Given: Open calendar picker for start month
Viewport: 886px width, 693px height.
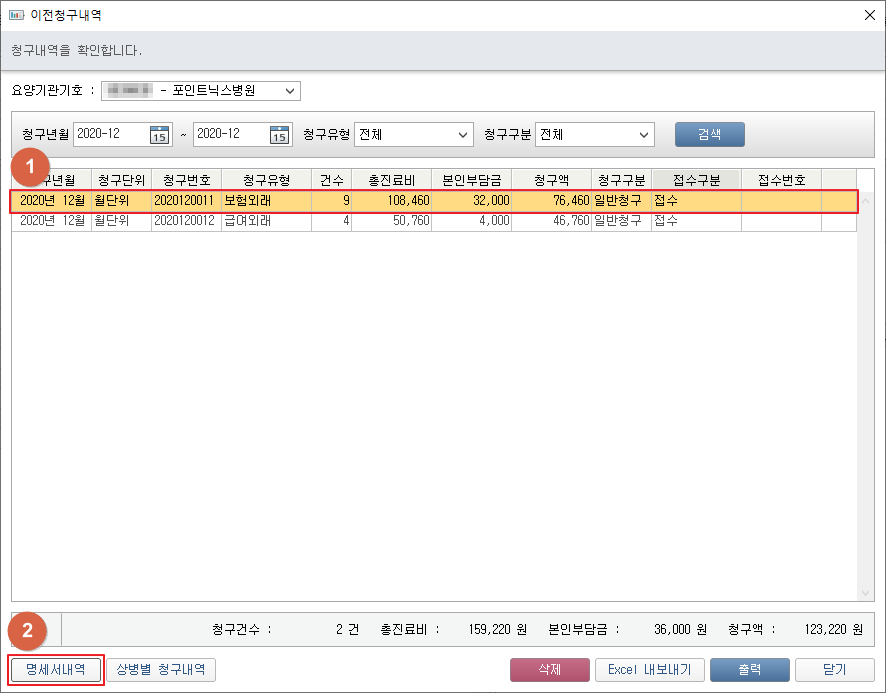Looking at the screenshot, I should [160, 135].
